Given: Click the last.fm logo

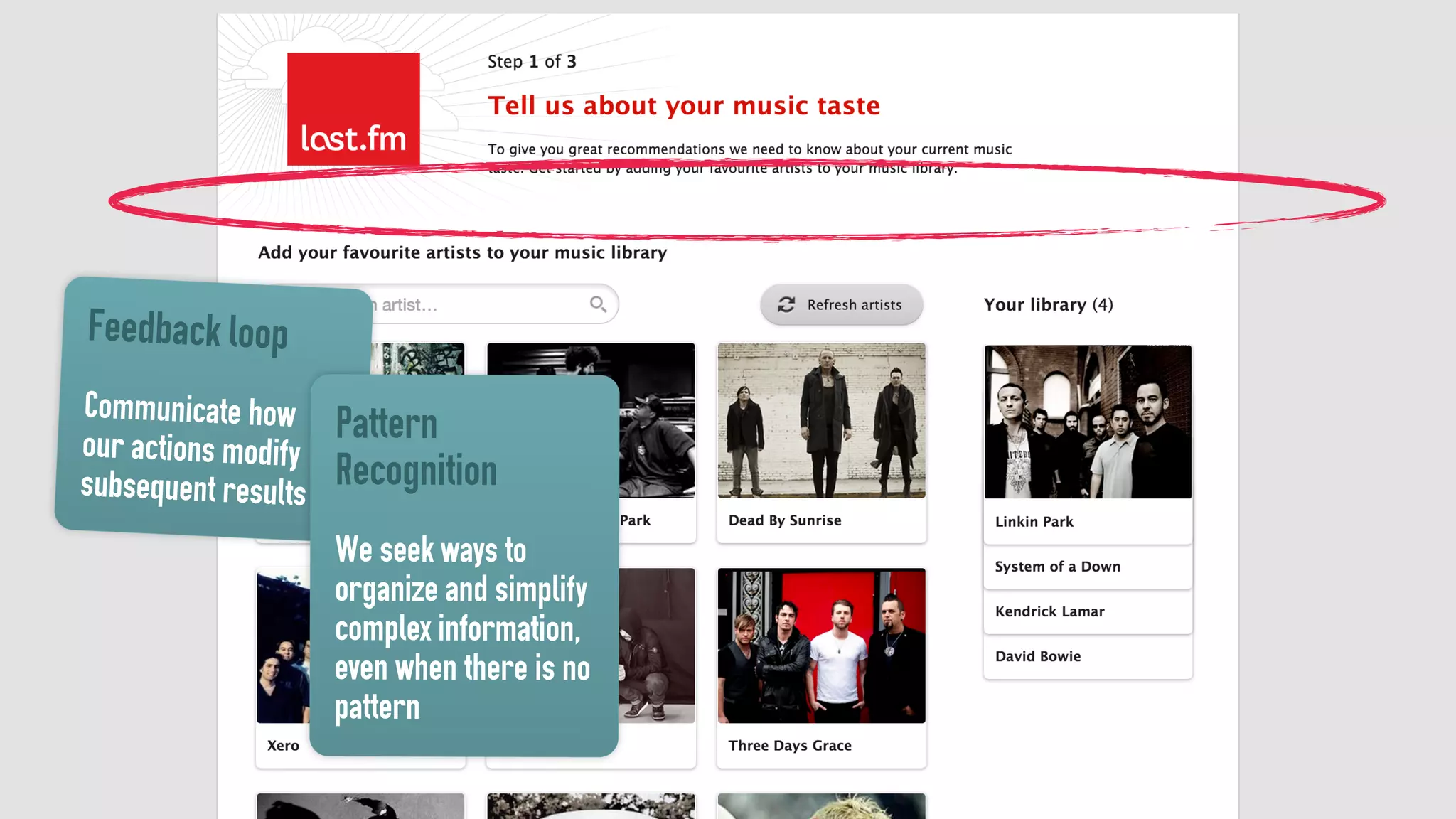Looking at the screenshot, I should (353, 109).
